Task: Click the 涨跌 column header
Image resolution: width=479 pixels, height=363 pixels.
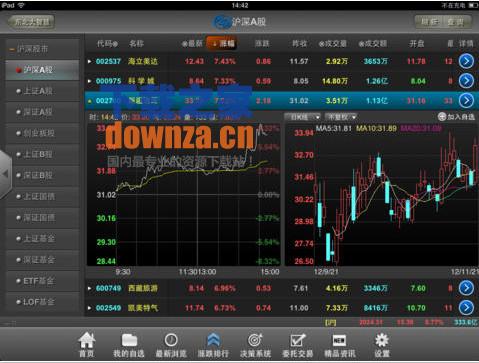Action: tap(262, 43)
